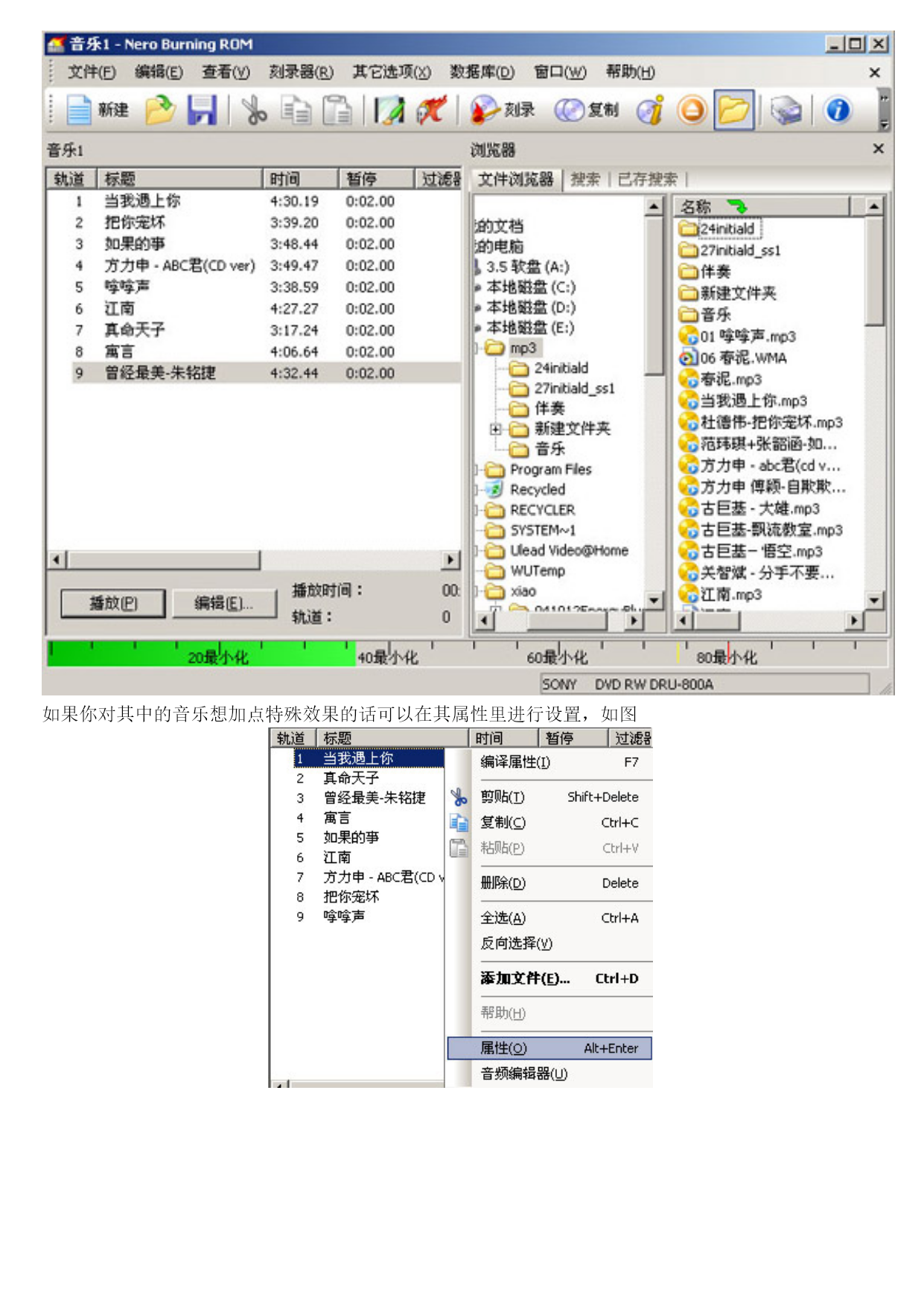Open the Nero Cover Designer pencil icon
The image size is (924, 1306).
point(389,110)
